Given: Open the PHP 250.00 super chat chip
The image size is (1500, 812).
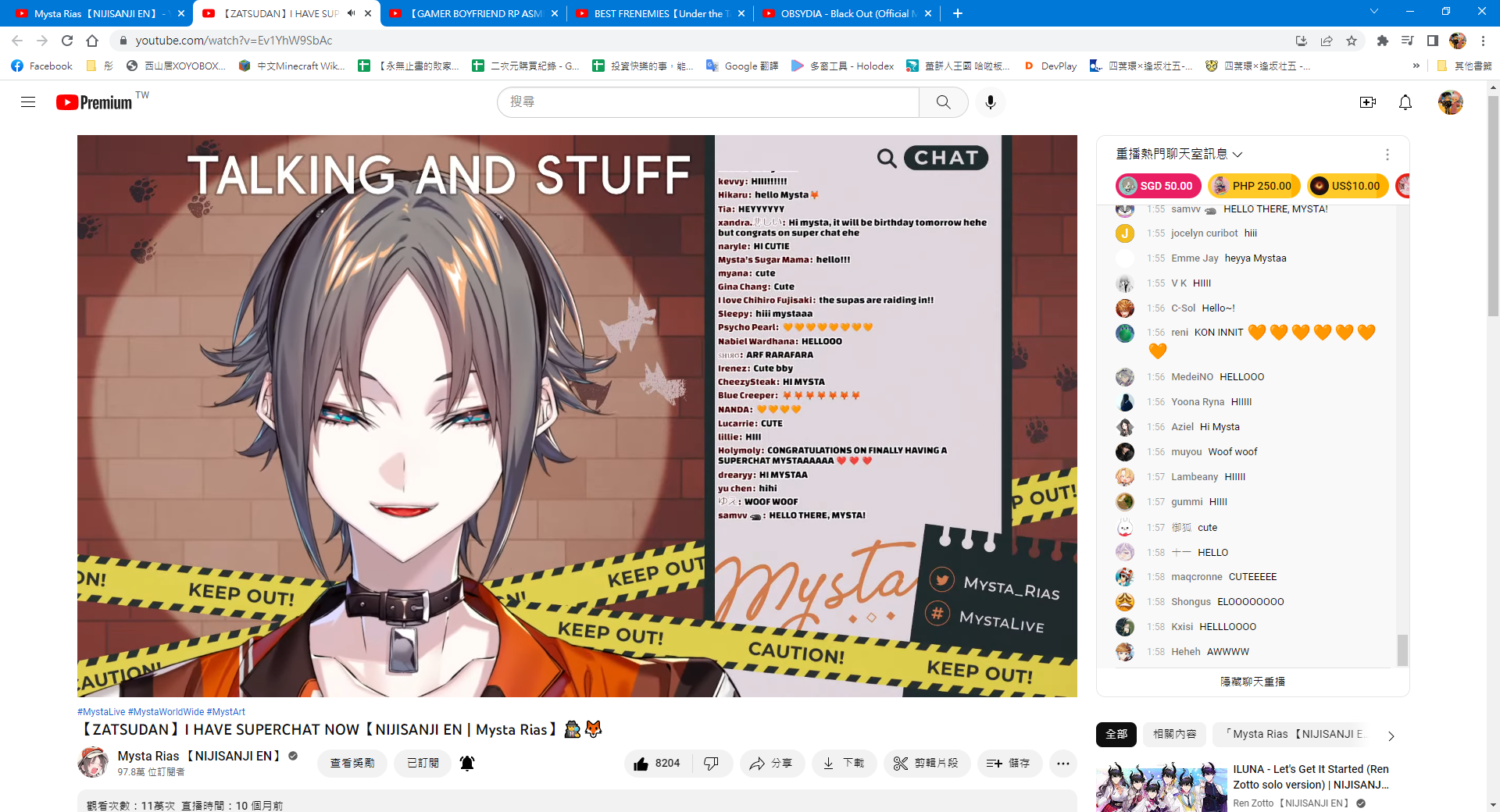Looking at the screenshot, I should coord(1254,186).
